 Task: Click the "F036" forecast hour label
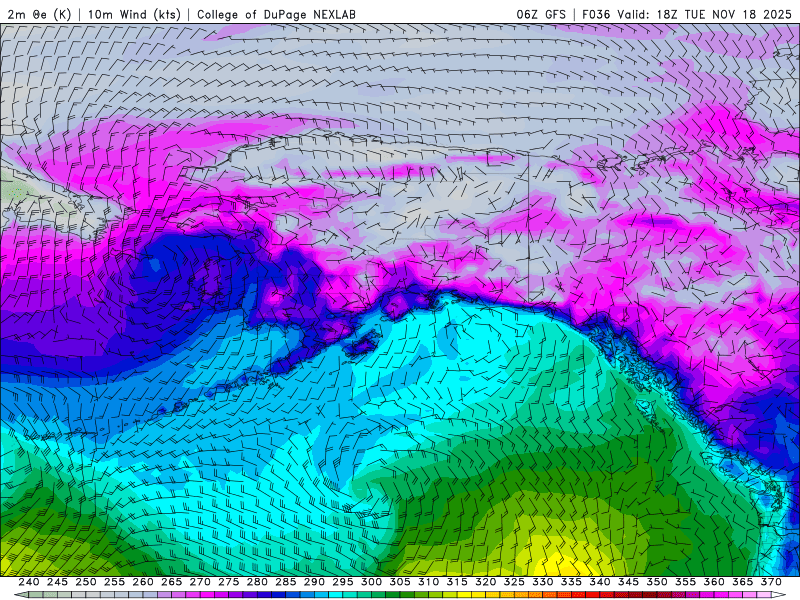coord(596,14)
